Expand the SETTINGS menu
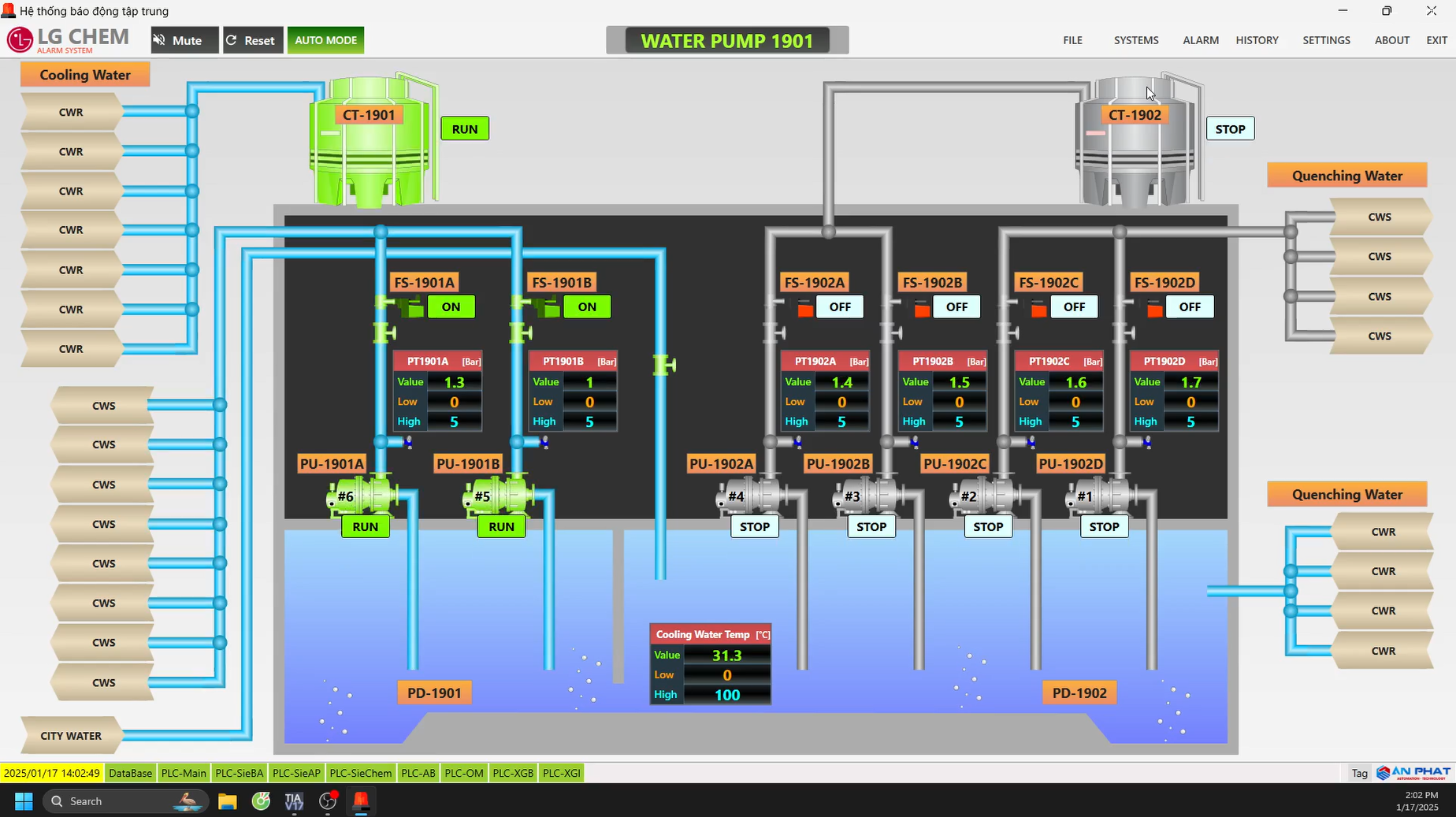The width and height of the screenshot is (1456, 817). pos(1326,40)
